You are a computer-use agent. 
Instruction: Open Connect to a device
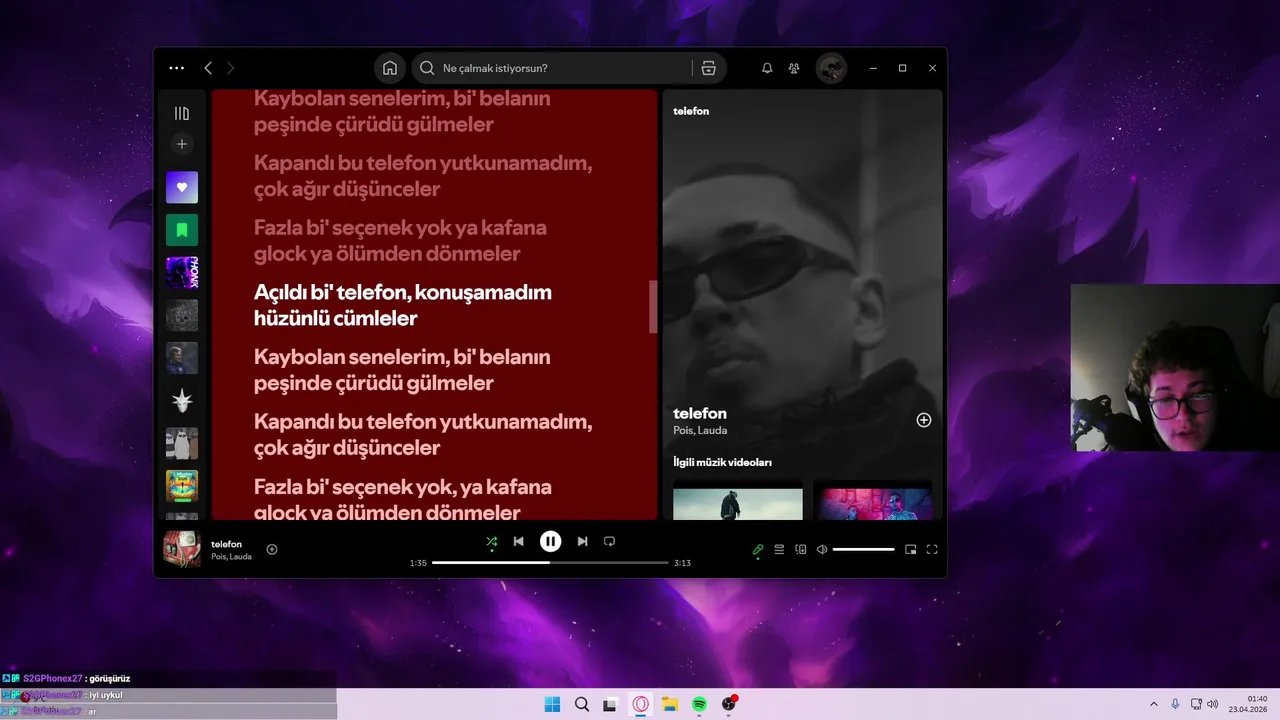click(x=800, y=549)
